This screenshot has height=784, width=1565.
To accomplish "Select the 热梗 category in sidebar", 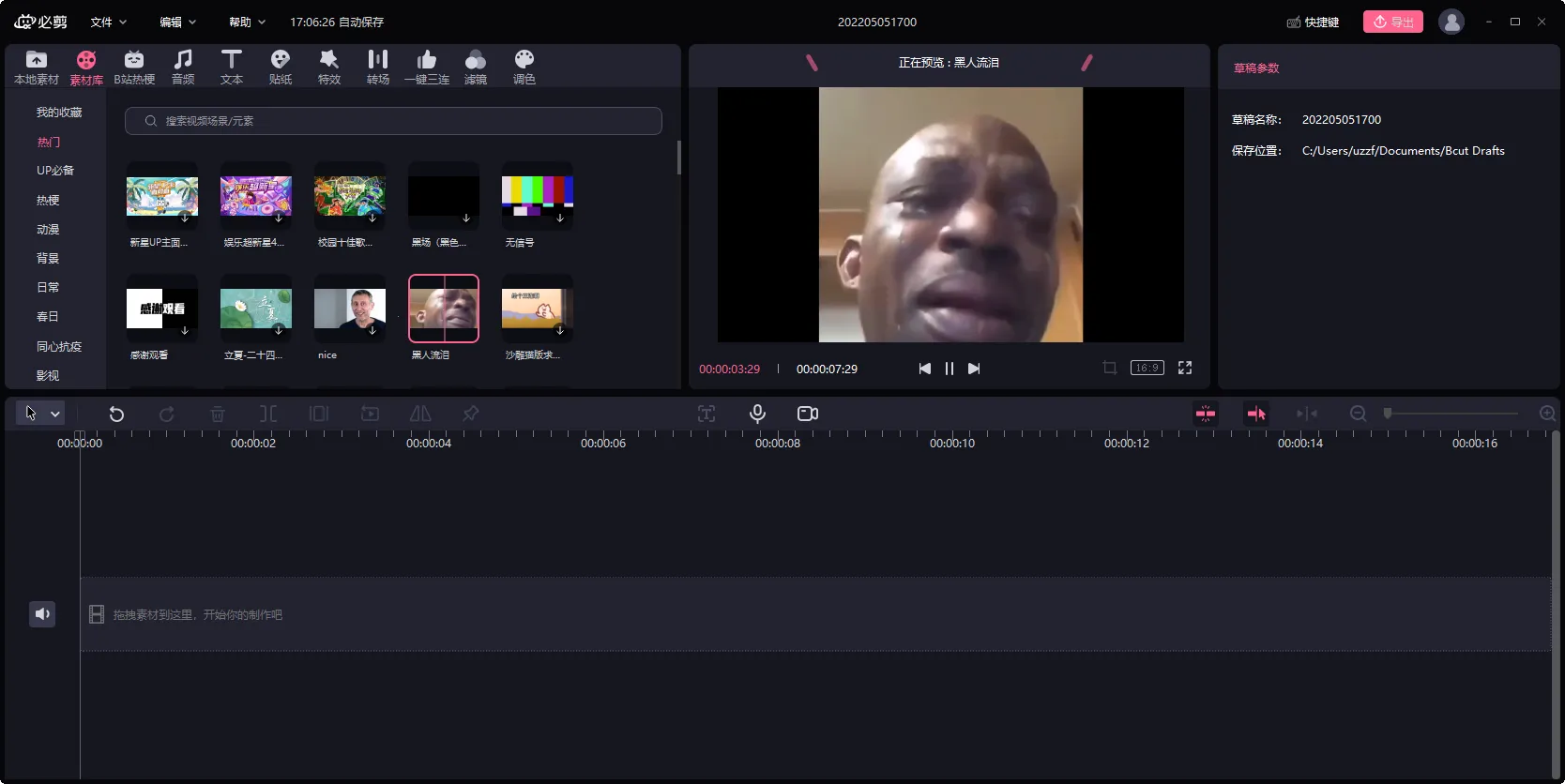I will (48, 200).
